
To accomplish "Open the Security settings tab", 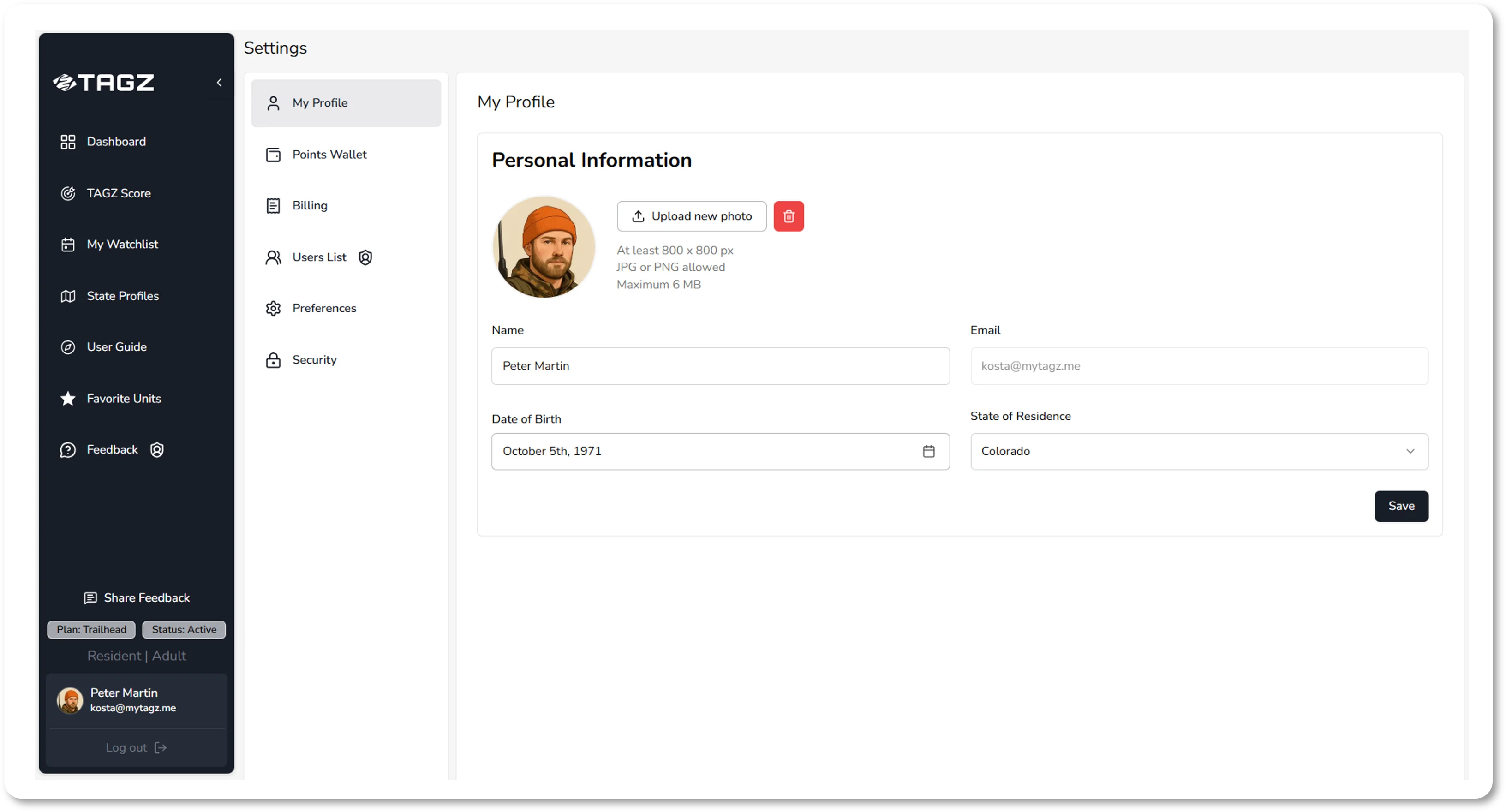I will tap(314, 359).
